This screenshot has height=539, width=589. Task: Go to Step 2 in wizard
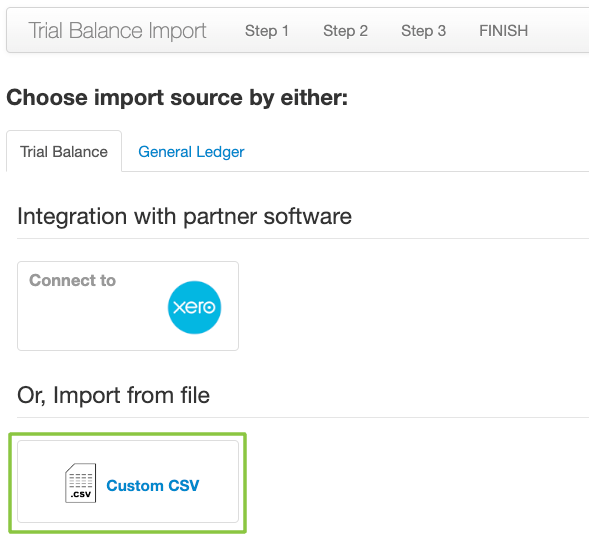pos(346,31)
